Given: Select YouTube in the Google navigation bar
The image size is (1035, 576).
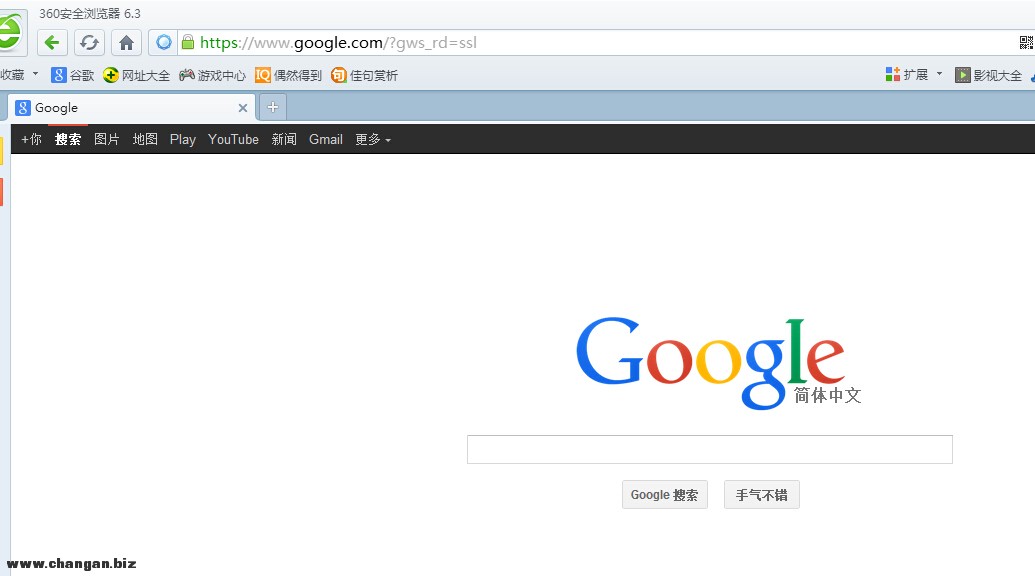Looking at the screenshot, I should (x=233, y=140).
